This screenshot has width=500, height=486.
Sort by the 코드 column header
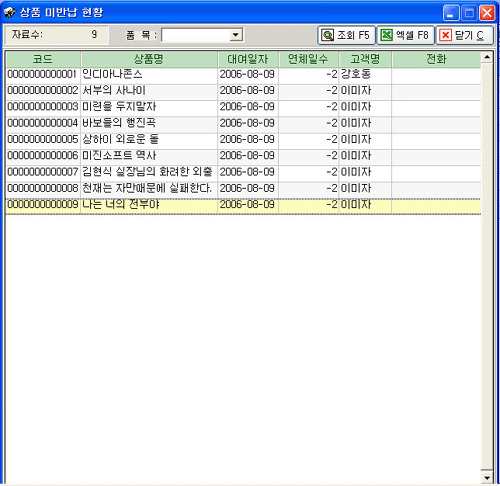43,59
